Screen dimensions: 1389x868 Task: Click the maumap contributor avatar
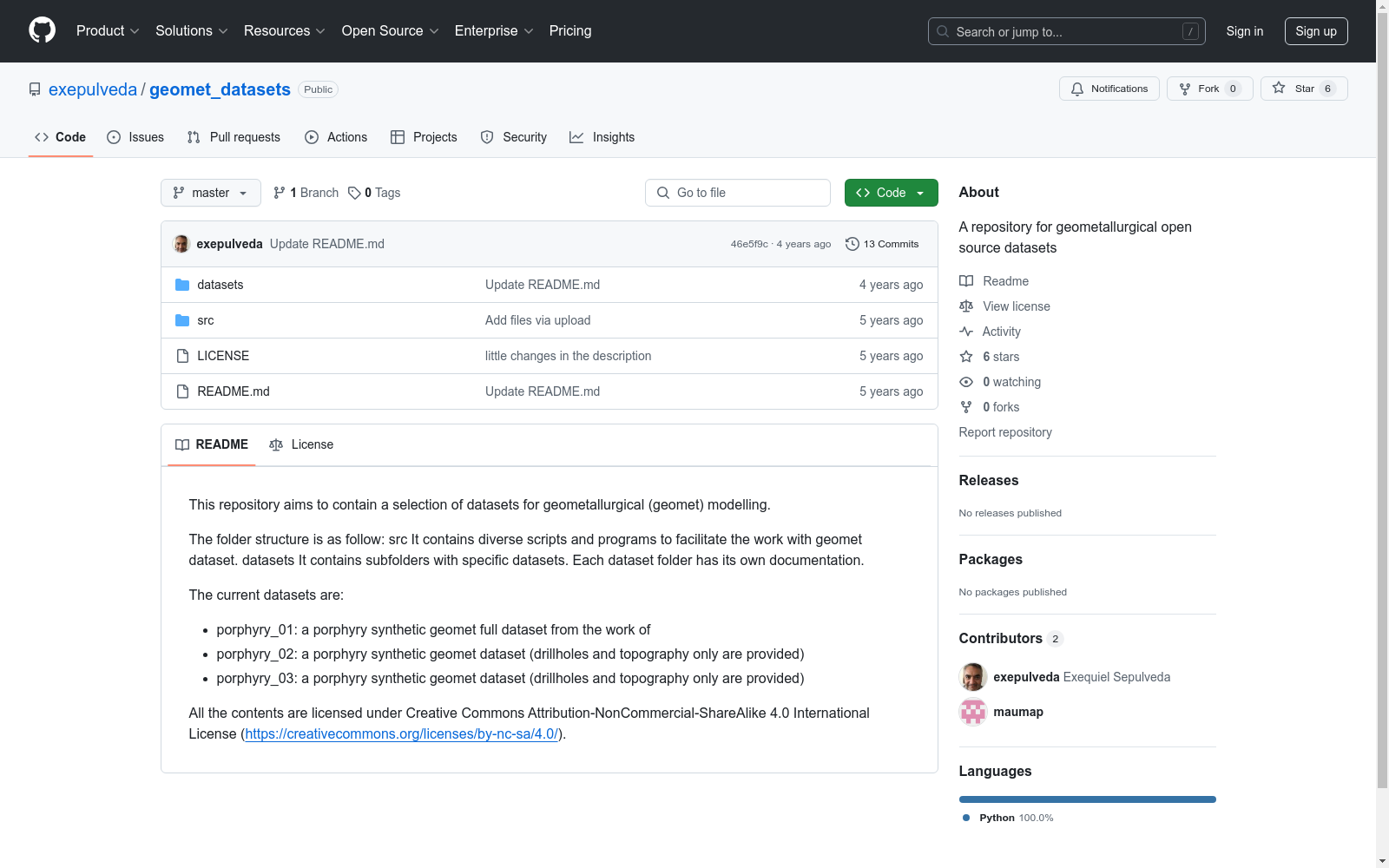click(x=973, y=712)
